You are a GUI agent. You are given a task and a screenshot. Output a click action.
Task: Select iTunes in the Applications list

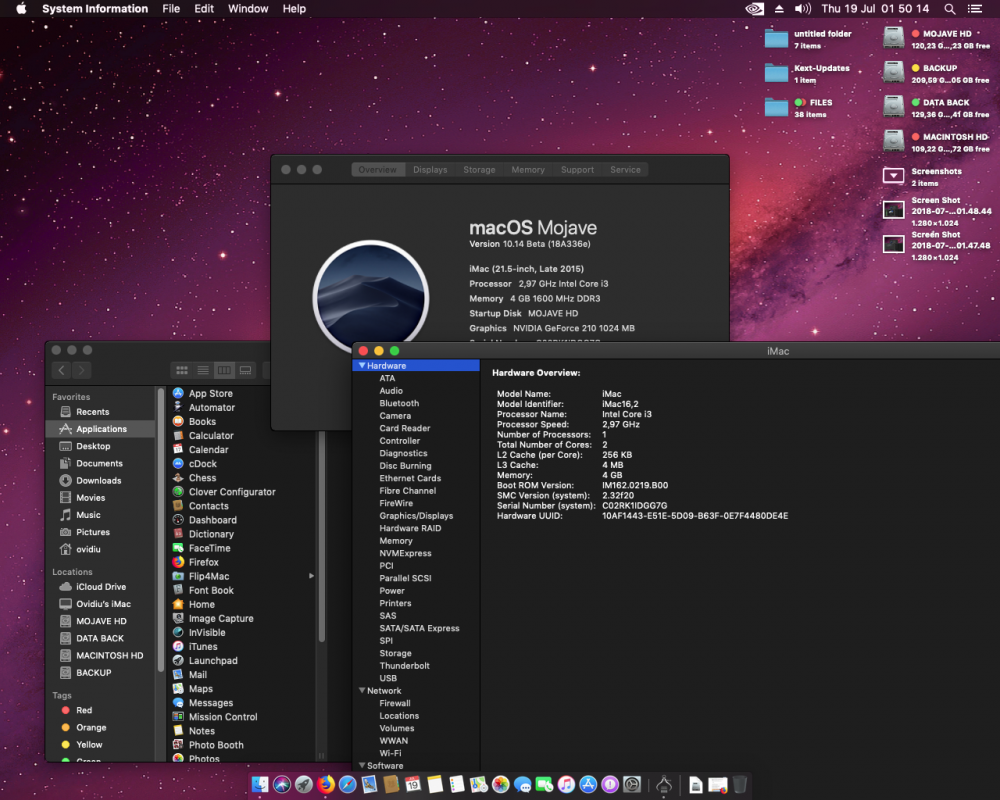click(195, 646)
